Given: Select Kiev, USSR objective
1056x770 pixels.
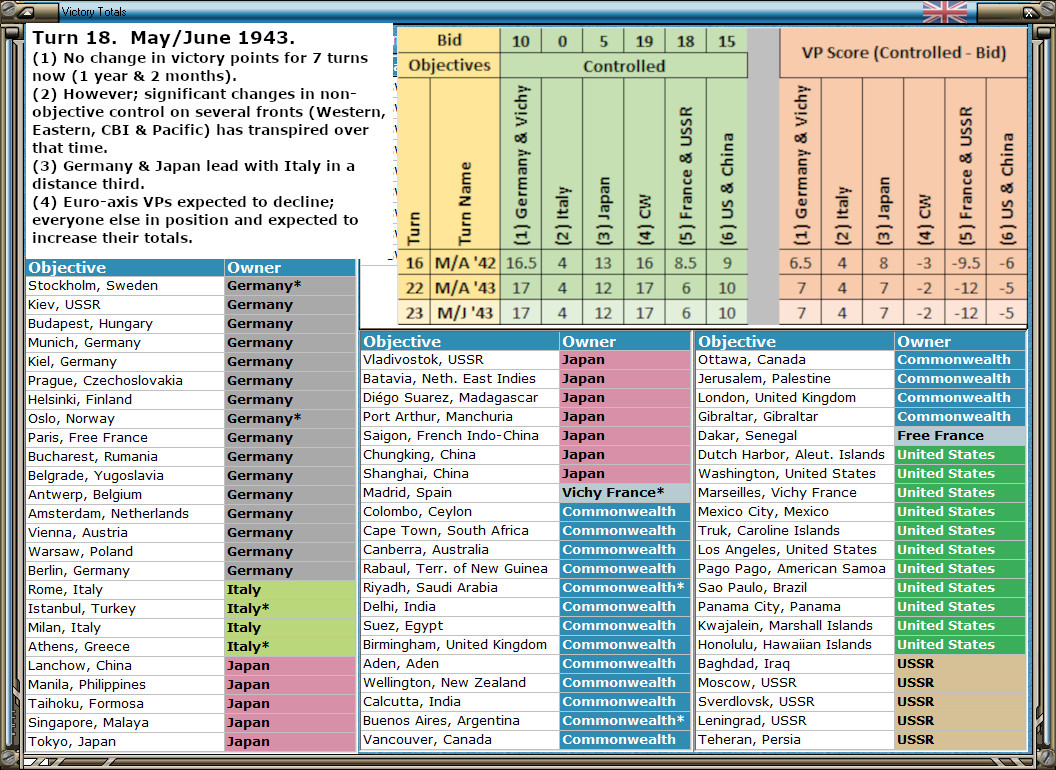Looking at the screenshot, I should tap(125, 304).
